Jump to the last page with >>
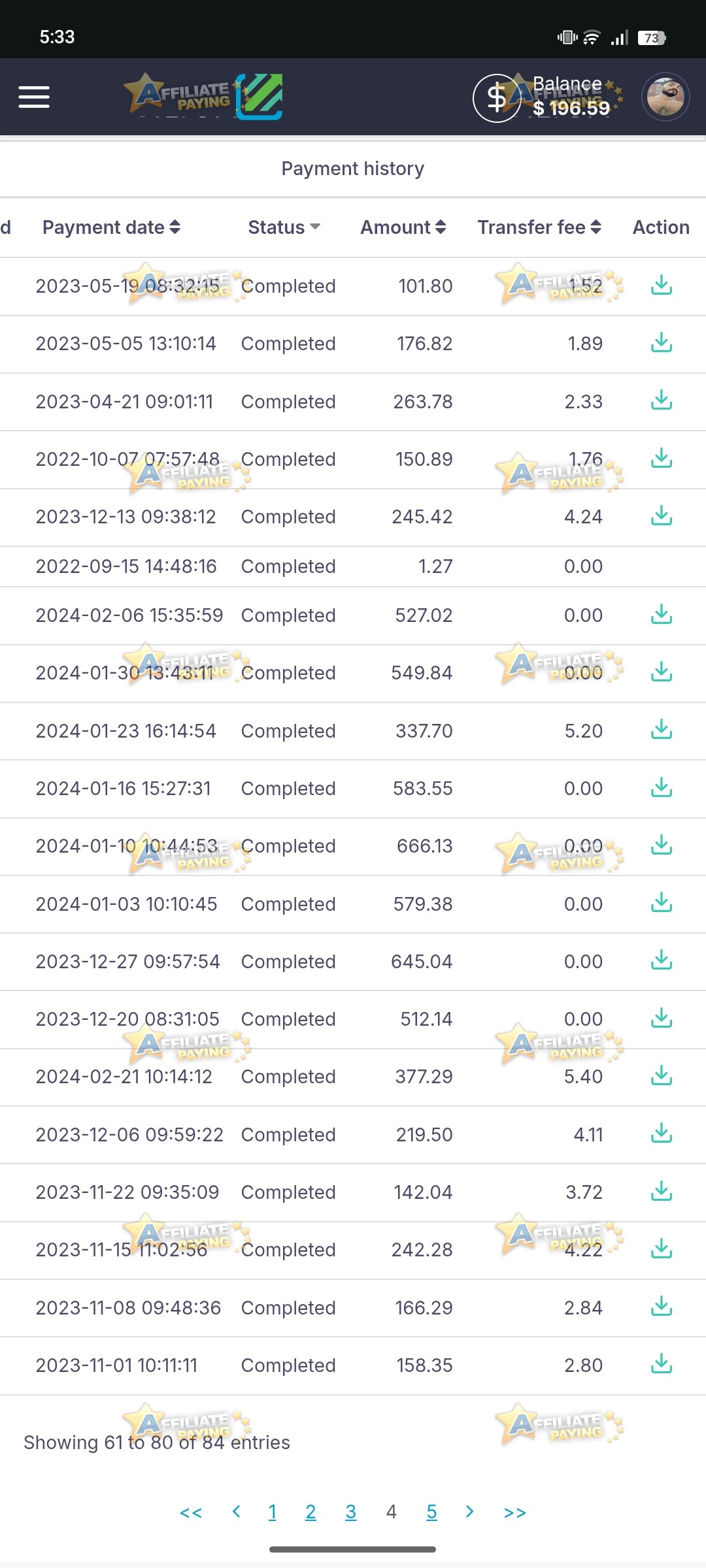The width and height of the screenshot is (706, 1568). pyautogui.click(x=515, y=1512)
